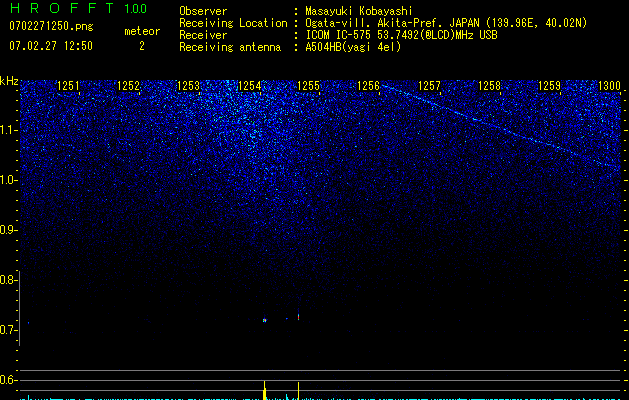
Task: Click the Receiver field label
Action: pos(203,35)
